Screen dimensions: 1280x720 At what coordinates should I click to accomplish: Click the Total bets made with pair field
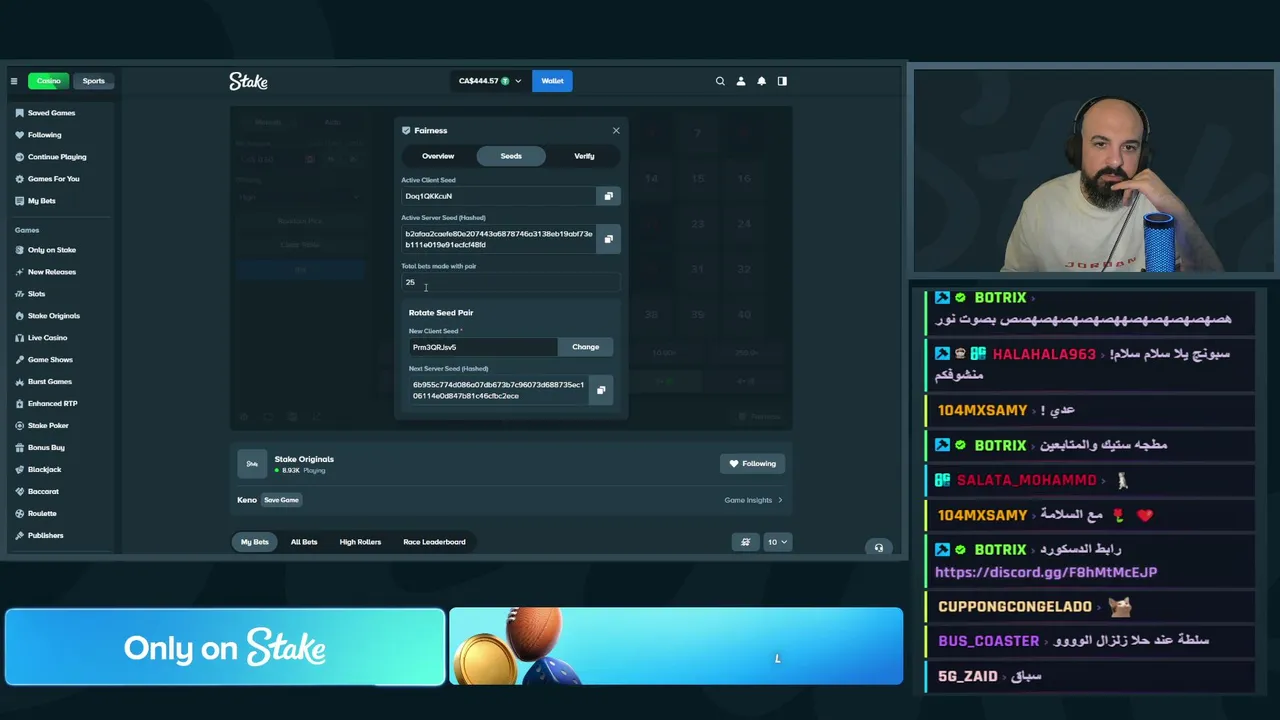(511, 282)
